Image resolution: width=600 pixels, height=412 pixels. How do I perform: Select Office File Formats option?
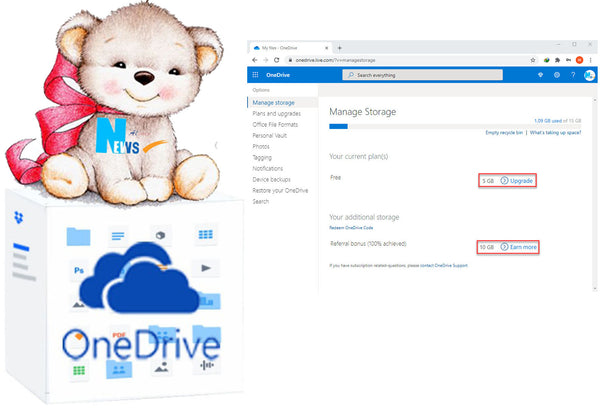click(x=275, y=125)
